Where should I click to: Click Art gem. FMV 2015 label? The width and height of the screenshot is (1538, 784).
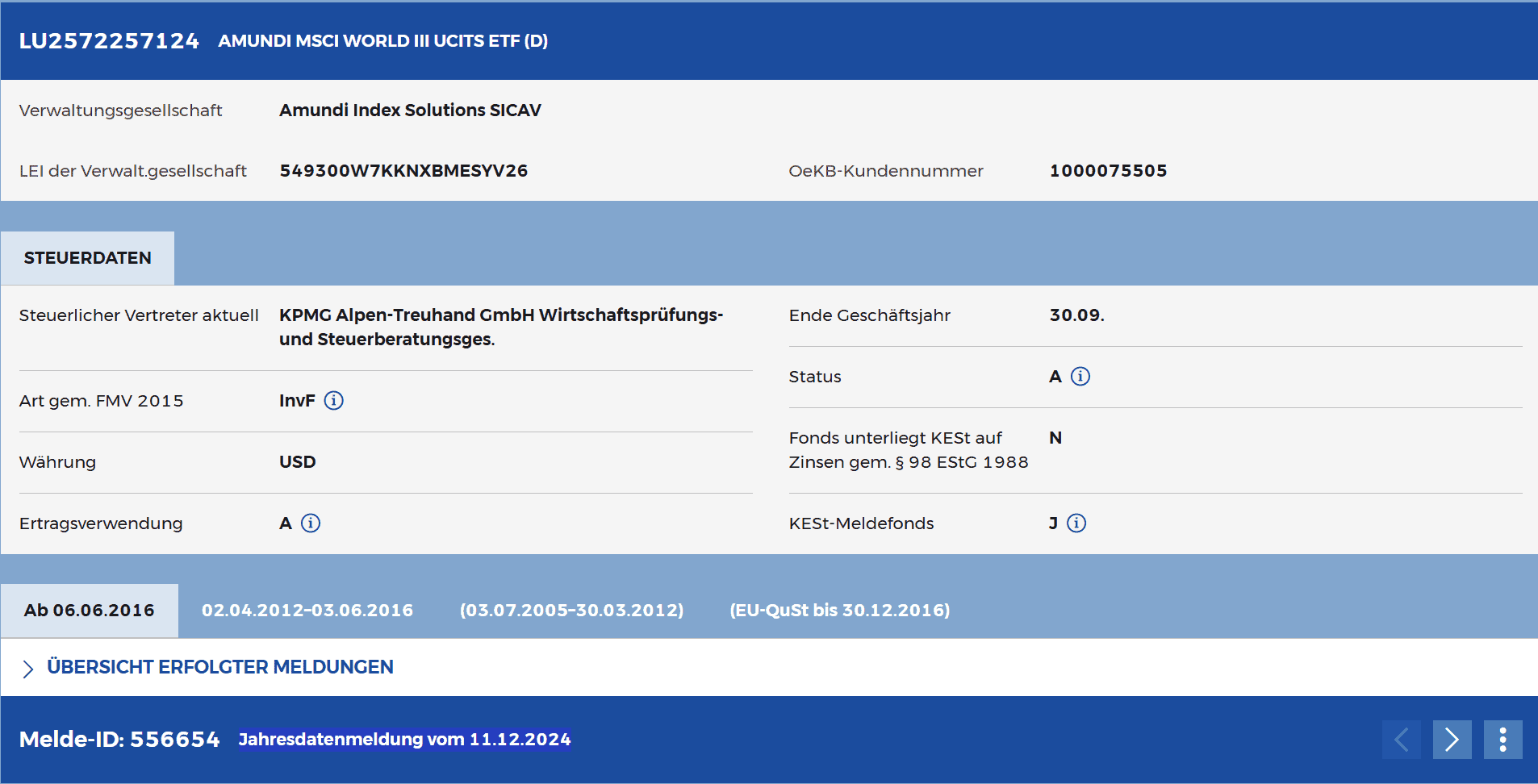pyautogui.click(x=101, y=401)
